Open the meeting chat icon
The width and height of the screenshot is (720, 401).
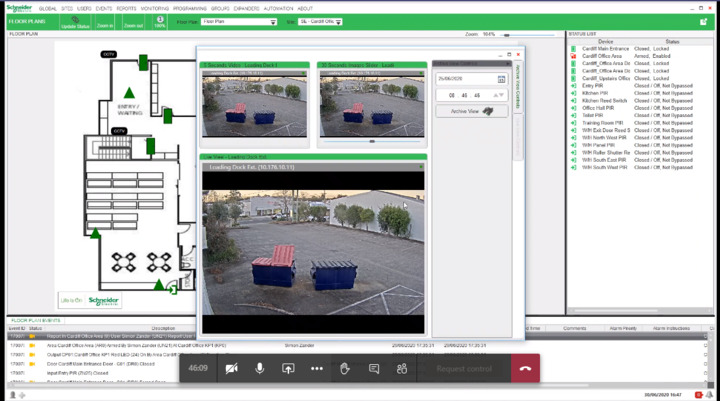point(374,368)
